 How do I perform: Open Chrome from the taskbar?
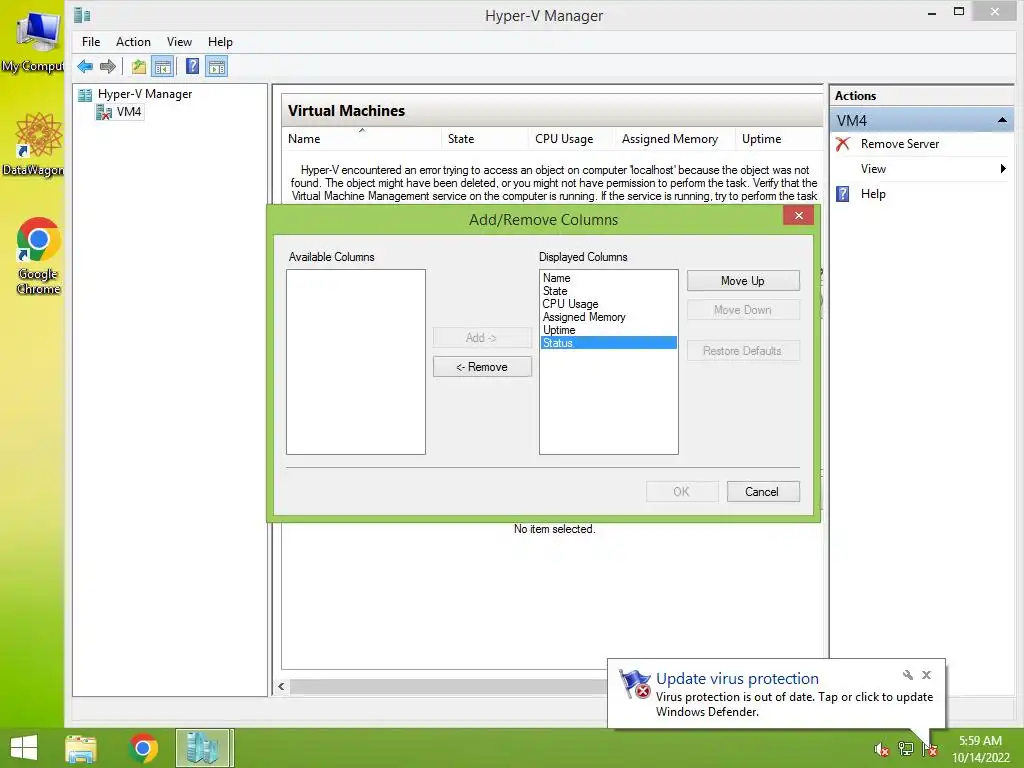[x=143, y=748]
